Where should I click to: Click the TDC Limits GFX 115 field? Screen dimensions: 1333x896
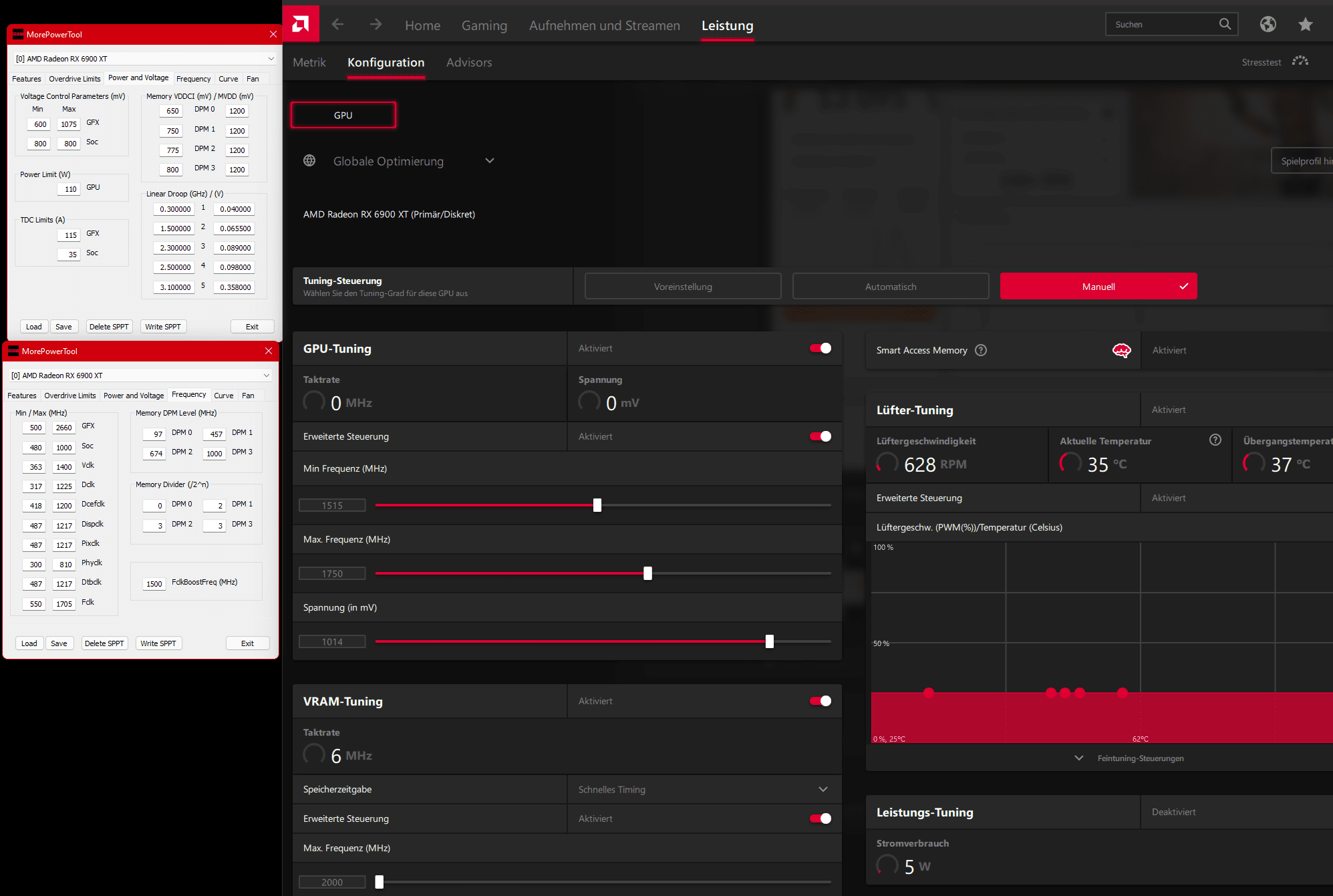point(69,235)
